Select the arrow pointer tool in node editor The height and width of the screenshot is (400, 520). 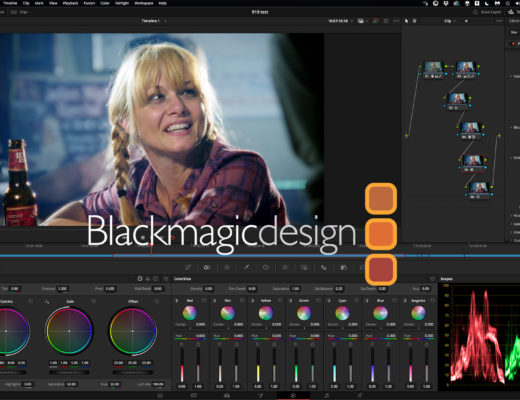[x=406, y=21]
